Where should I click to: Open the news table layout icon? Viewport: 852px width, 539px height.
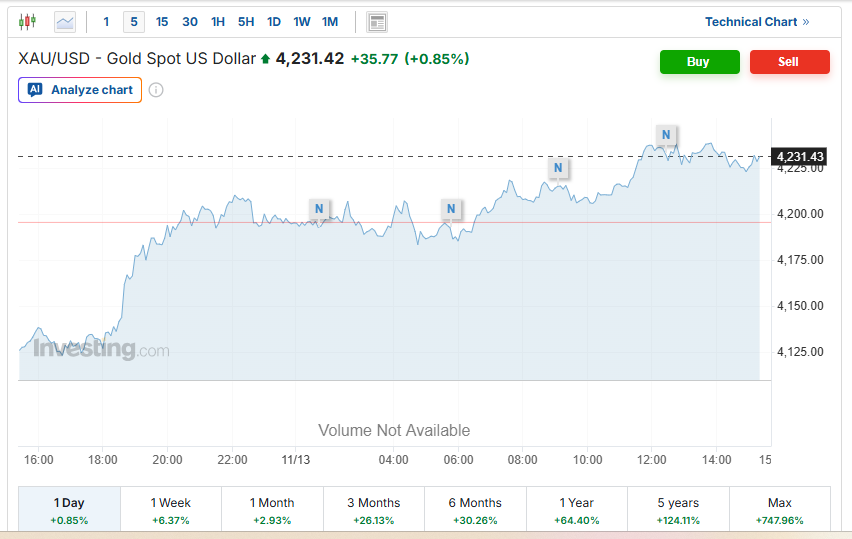[x=377, y=22]
